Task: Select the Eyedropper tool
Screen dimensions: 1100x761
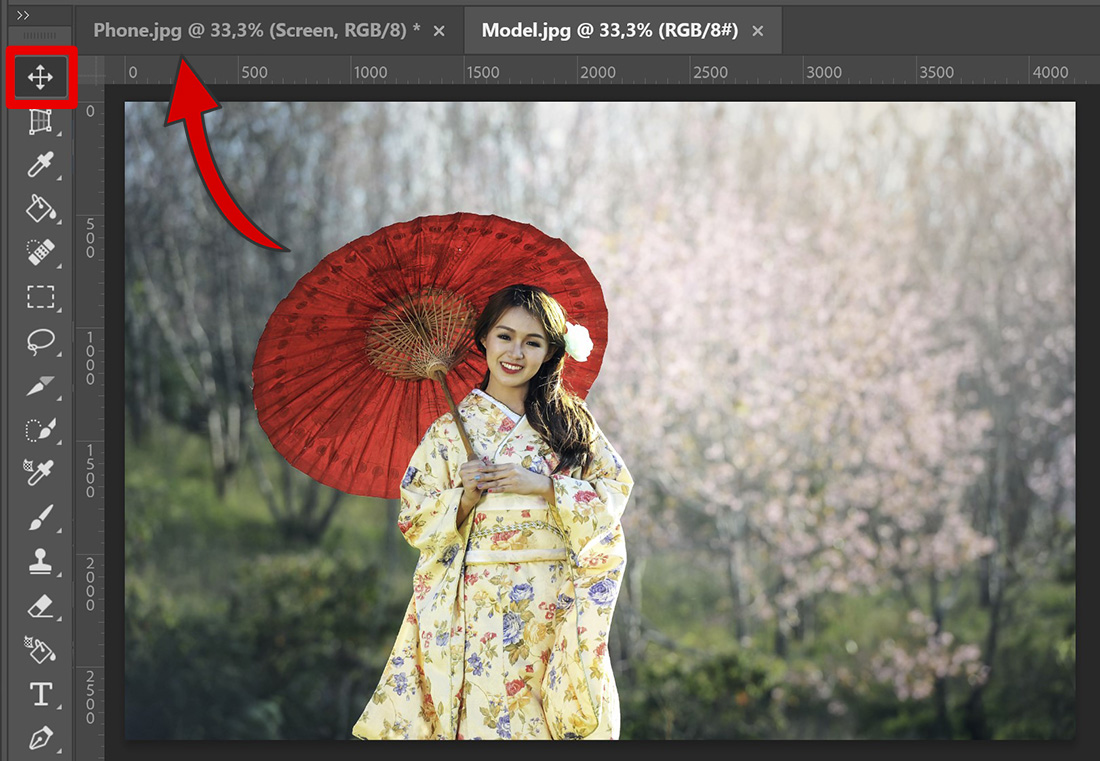Action: click(40, 165)
